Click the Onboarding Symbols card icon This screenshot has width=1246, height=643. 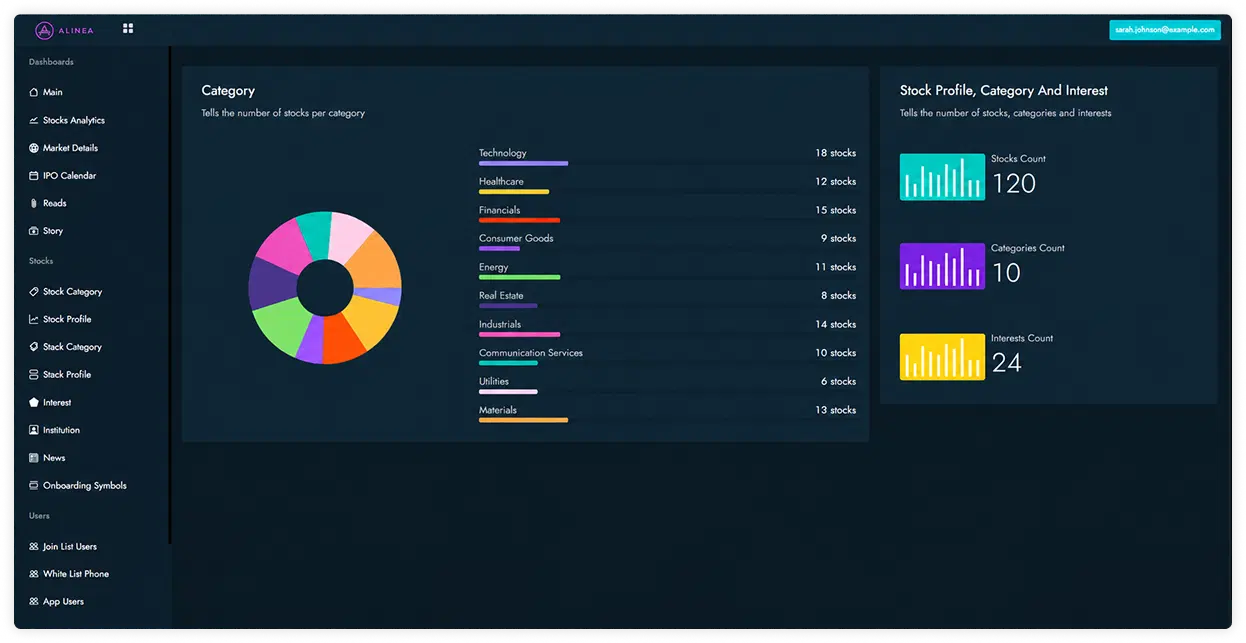pos(34,486)
